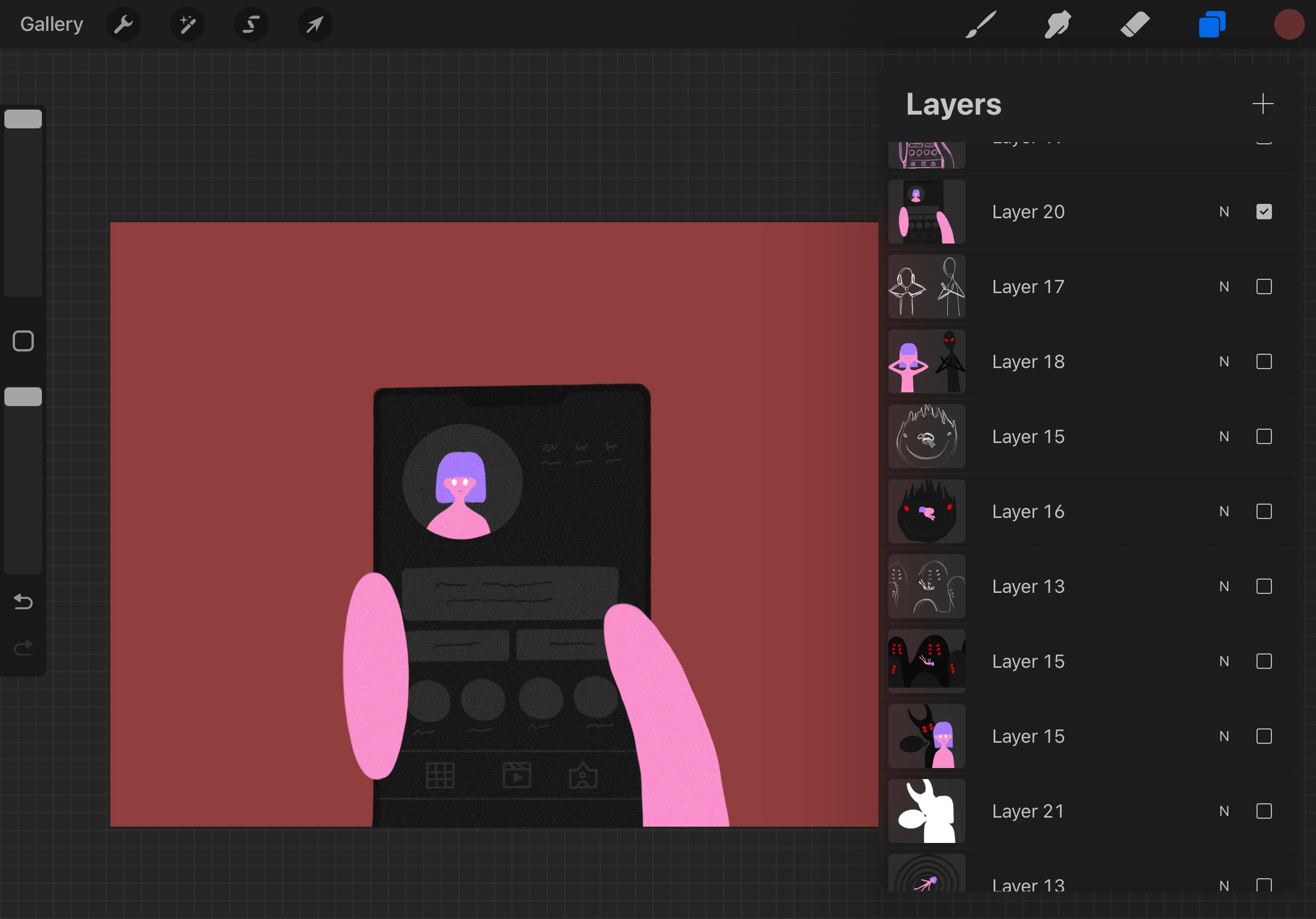Image resolution: width=1316 pixels, height=919 pixels.
Task: Click the "Layer 21" name
Action: 1028,811
